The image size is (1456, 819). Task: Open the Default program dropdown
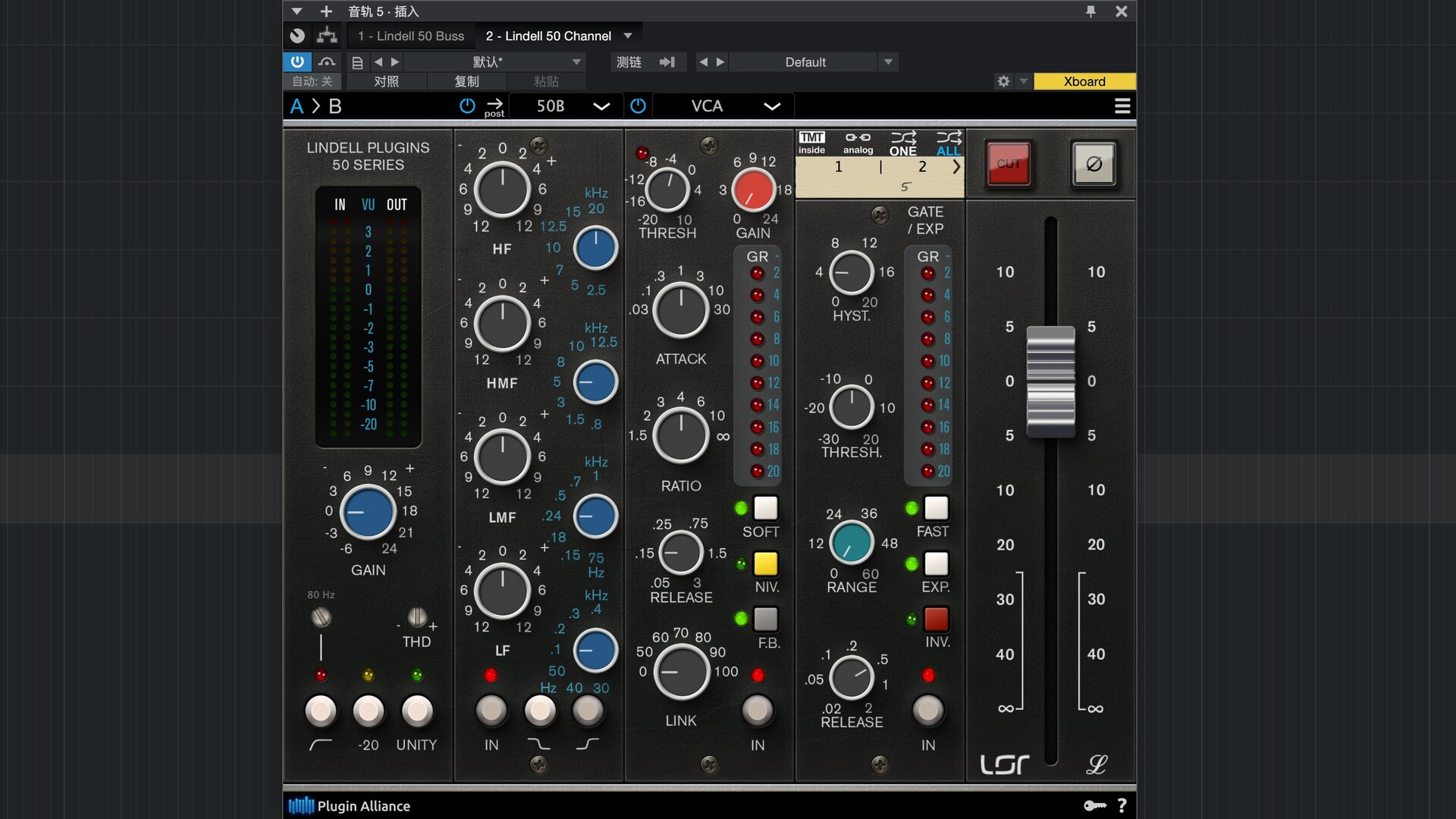814,62
